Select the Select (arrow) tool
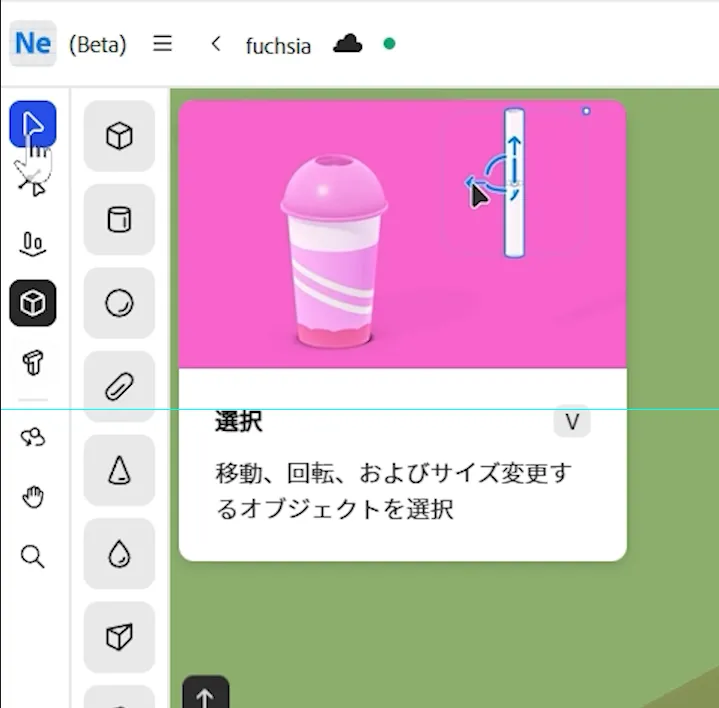Screen dimensions: 719x708 coord(33,124)
